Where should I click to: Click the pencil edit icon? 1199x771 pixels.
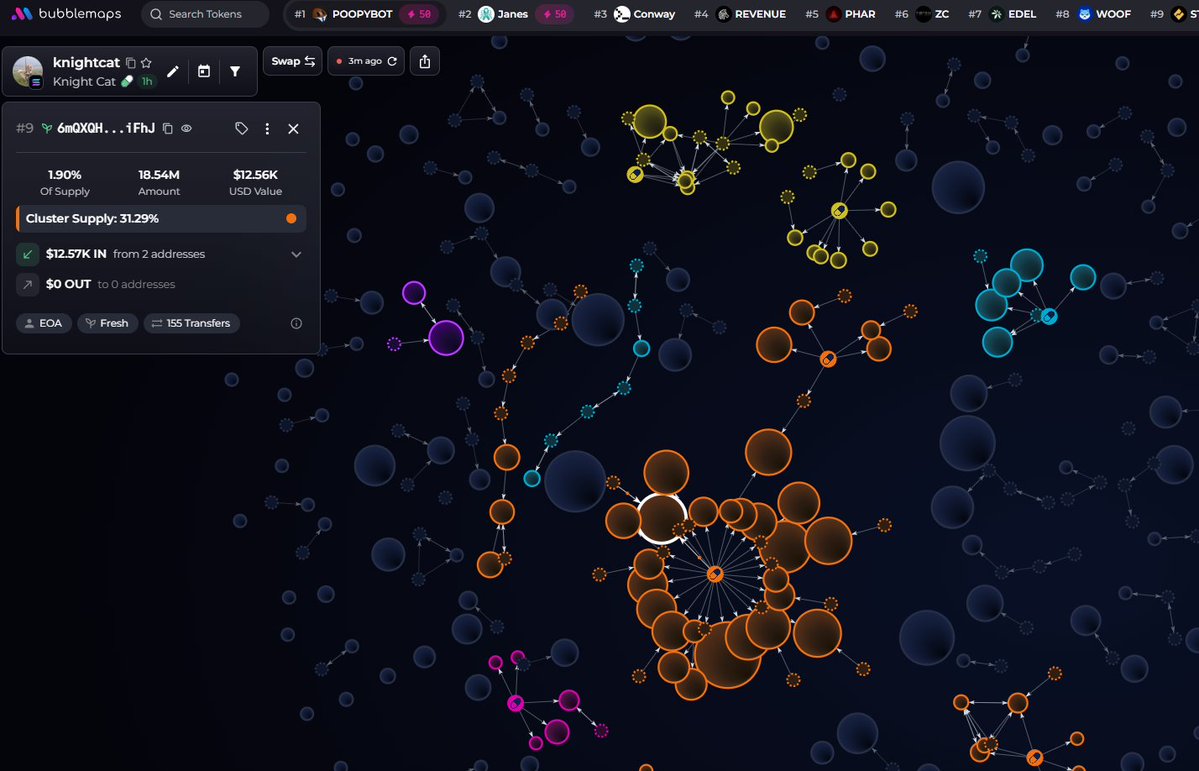(173, 71)
